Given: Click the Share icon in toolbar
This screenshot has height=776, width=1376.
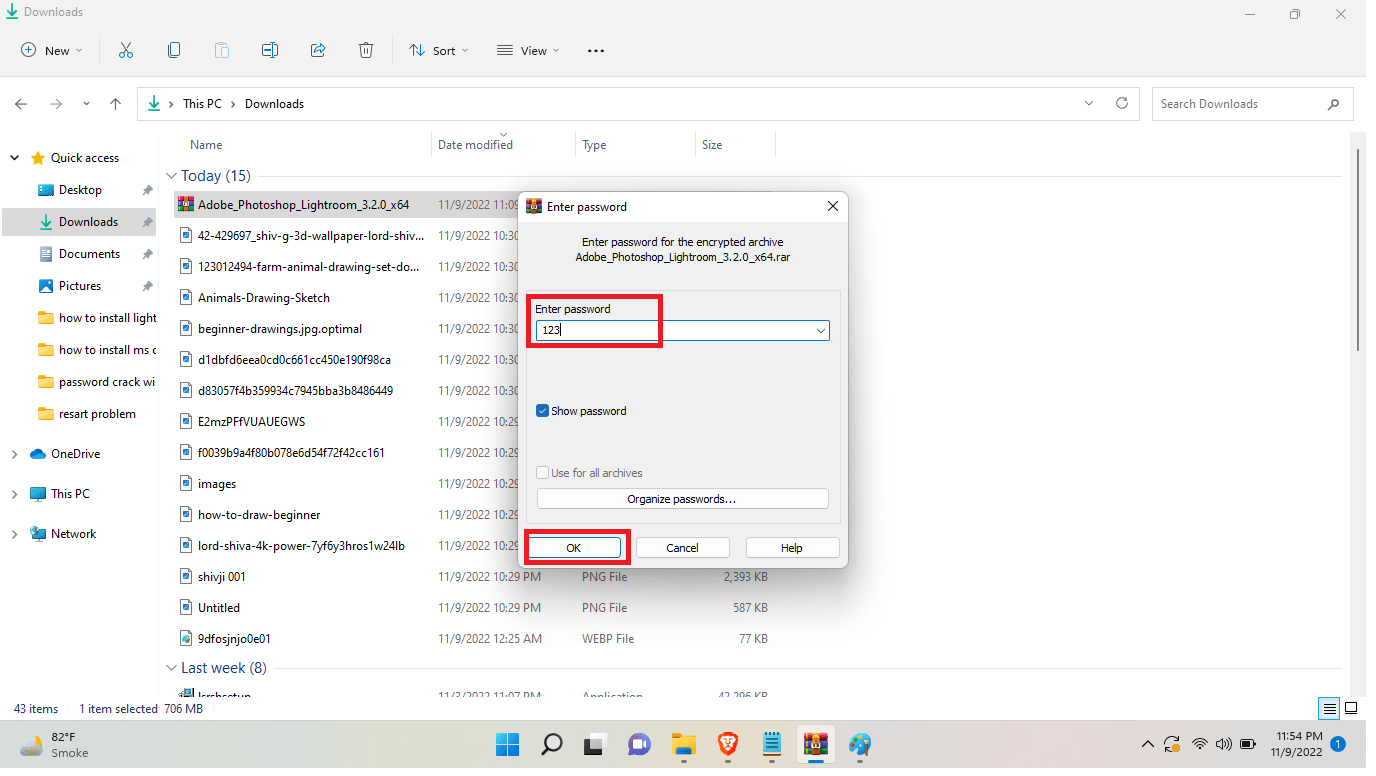Looking at the screenshot, I should tap(318, 50).
